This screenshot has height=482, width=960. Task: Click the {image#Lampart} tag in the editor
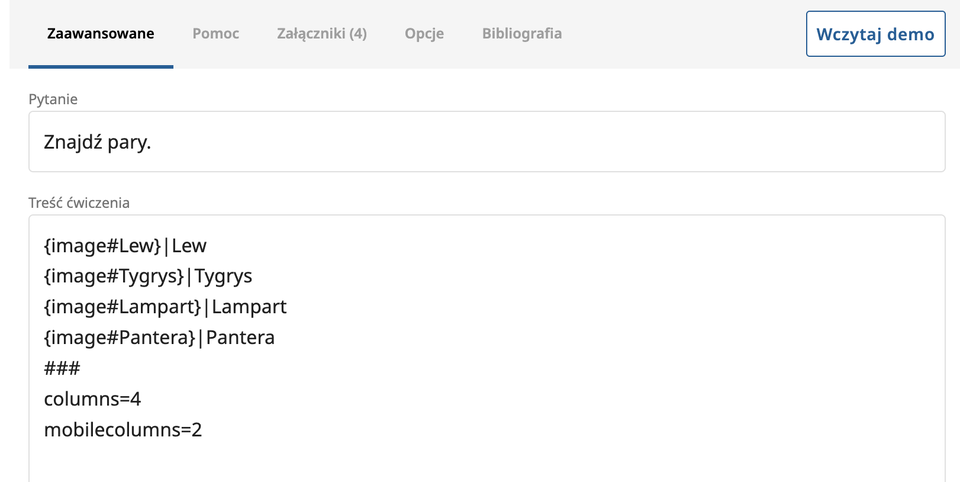(122, 307)
